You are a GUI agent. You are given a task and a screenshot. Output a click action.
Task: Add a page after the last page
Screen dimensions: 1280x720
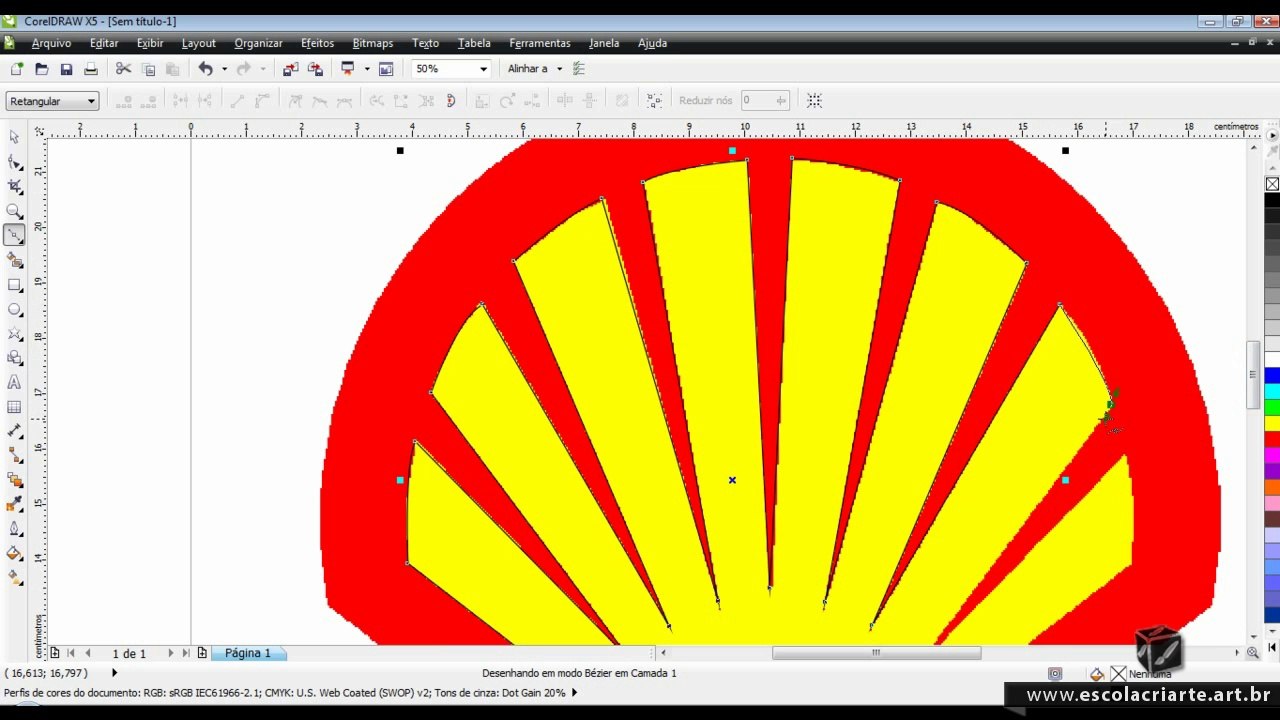(202, 653)
